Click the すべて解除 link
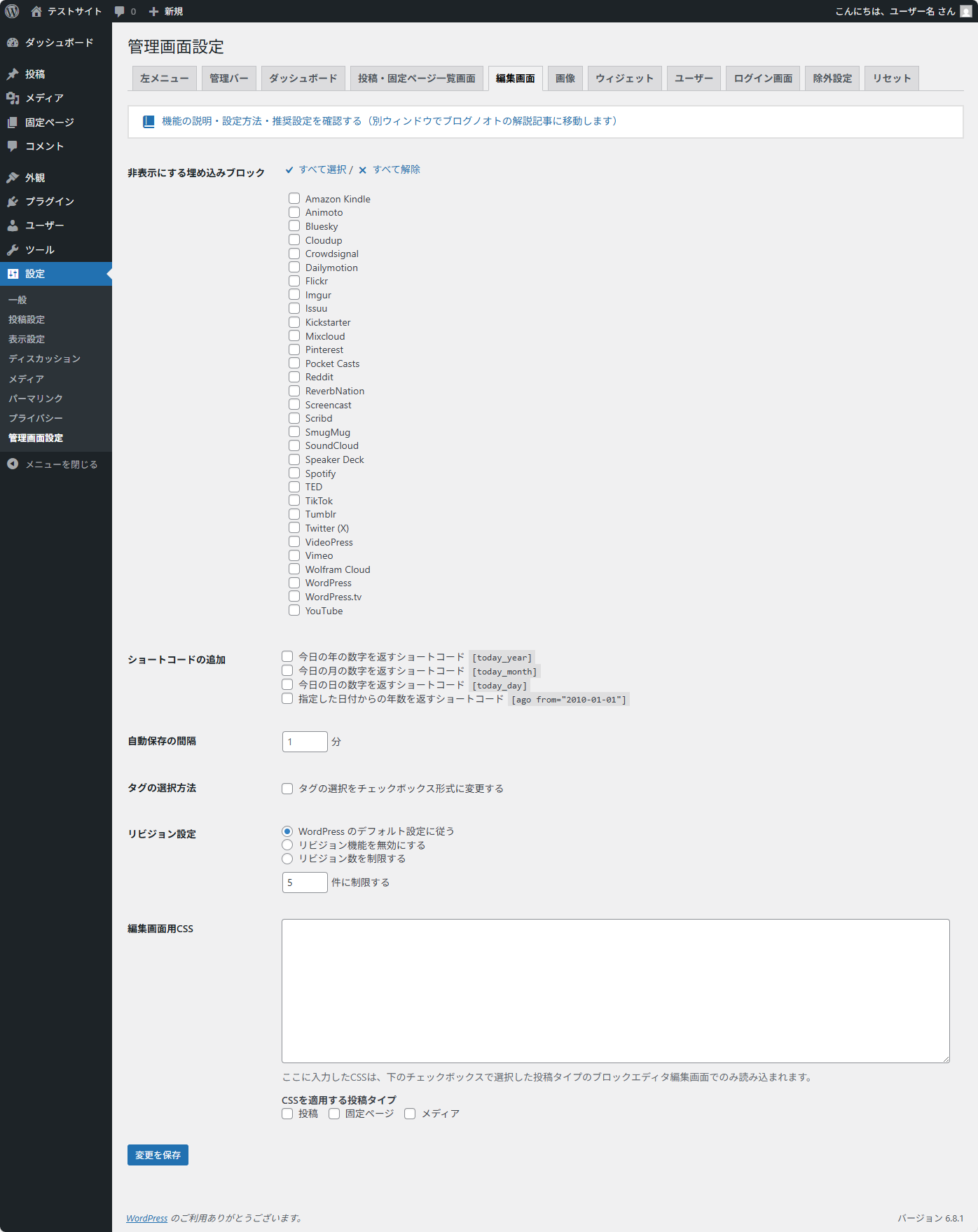This screenshot has width=978, height=1232. 397,169
